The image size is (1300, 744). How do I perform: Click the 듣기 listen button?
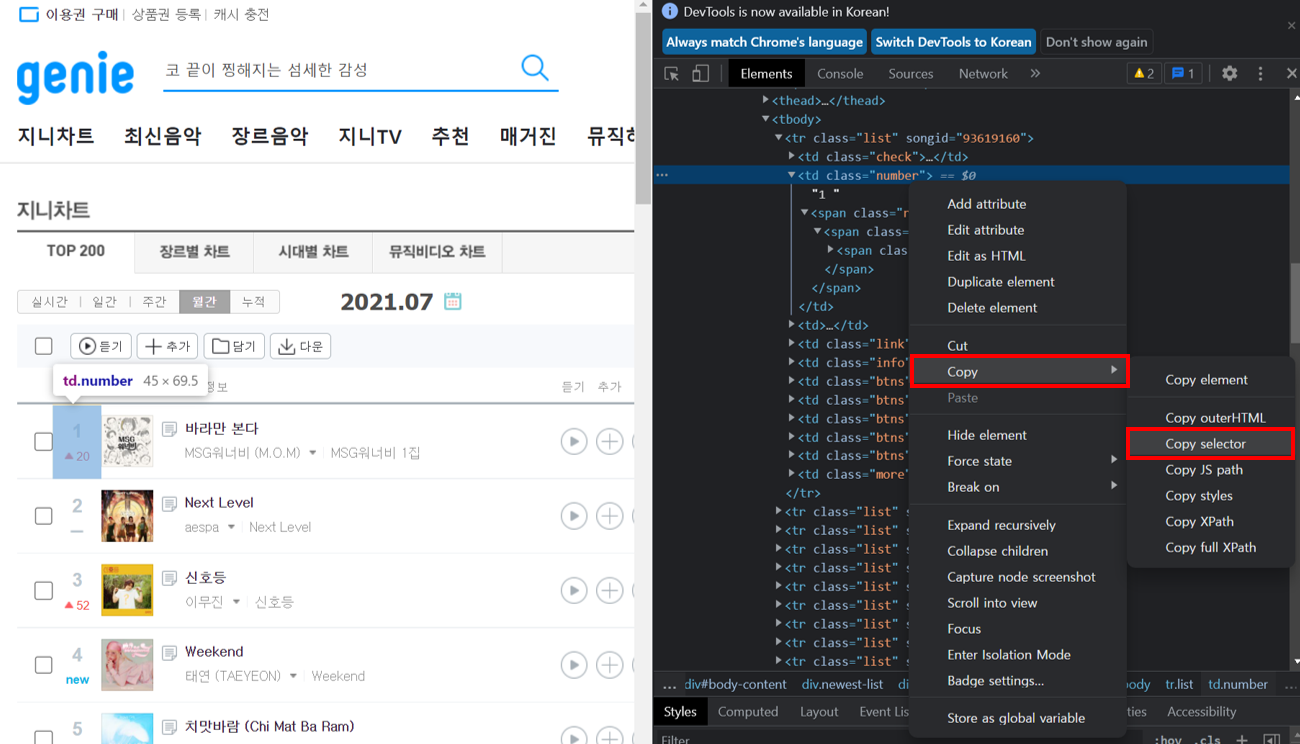[101, 346]
